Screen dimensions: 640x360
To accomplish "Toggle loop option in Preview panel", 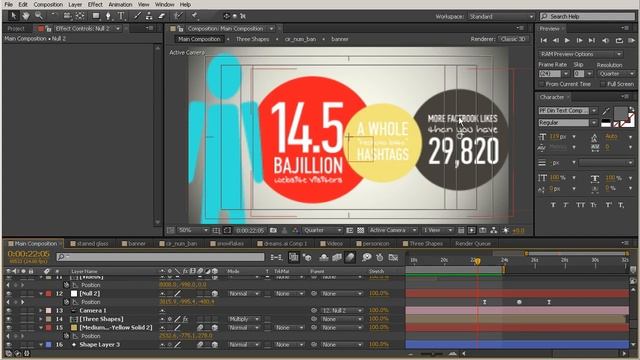I will coord(619,40).
